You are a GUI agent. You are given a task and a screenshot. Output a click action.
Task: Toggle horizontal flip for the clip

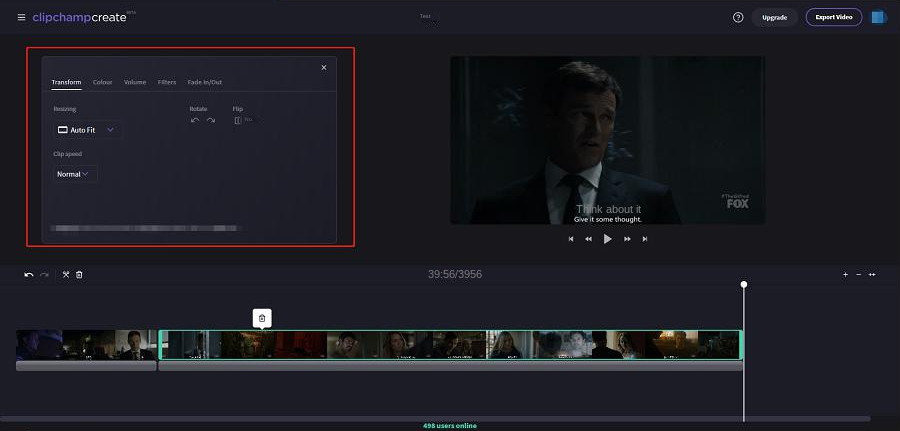coord(238,120)
